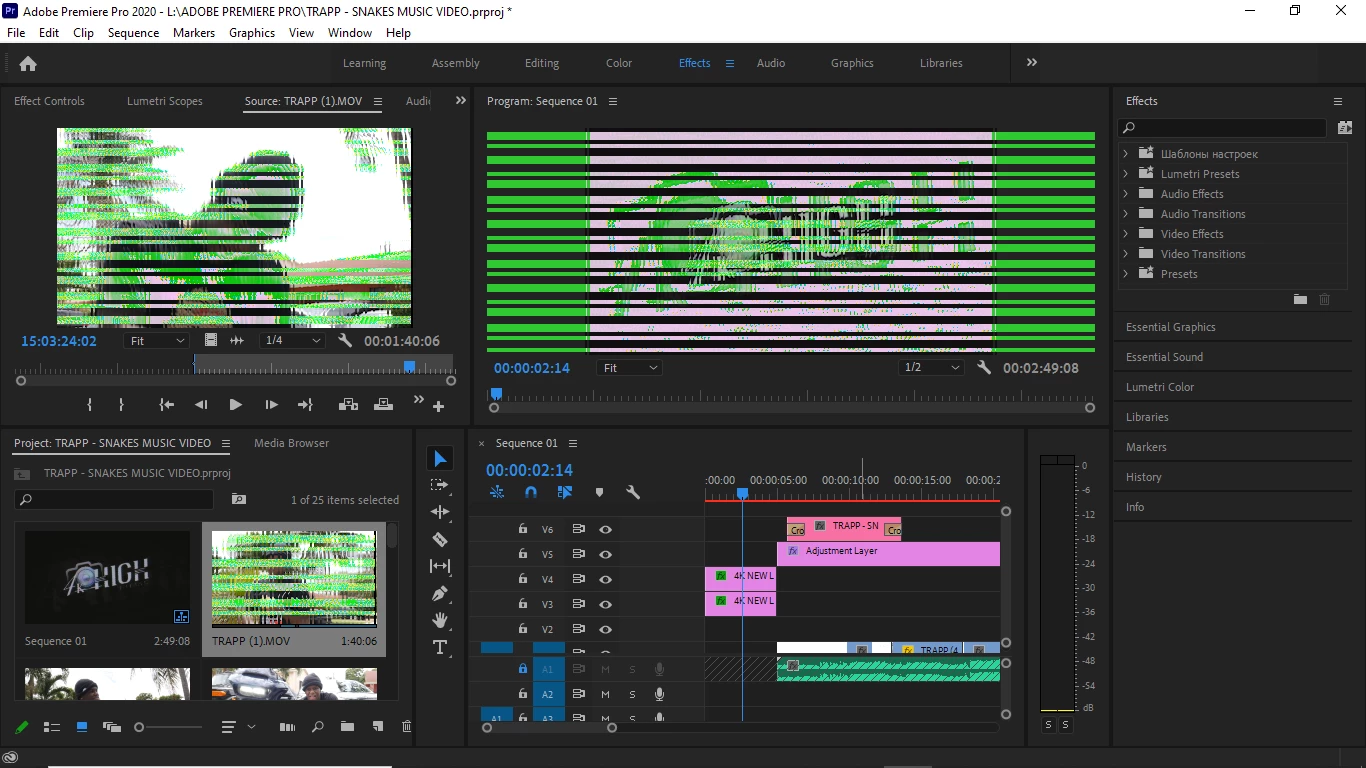Toggle insert sequences as nests button

(x=497, y=492)
